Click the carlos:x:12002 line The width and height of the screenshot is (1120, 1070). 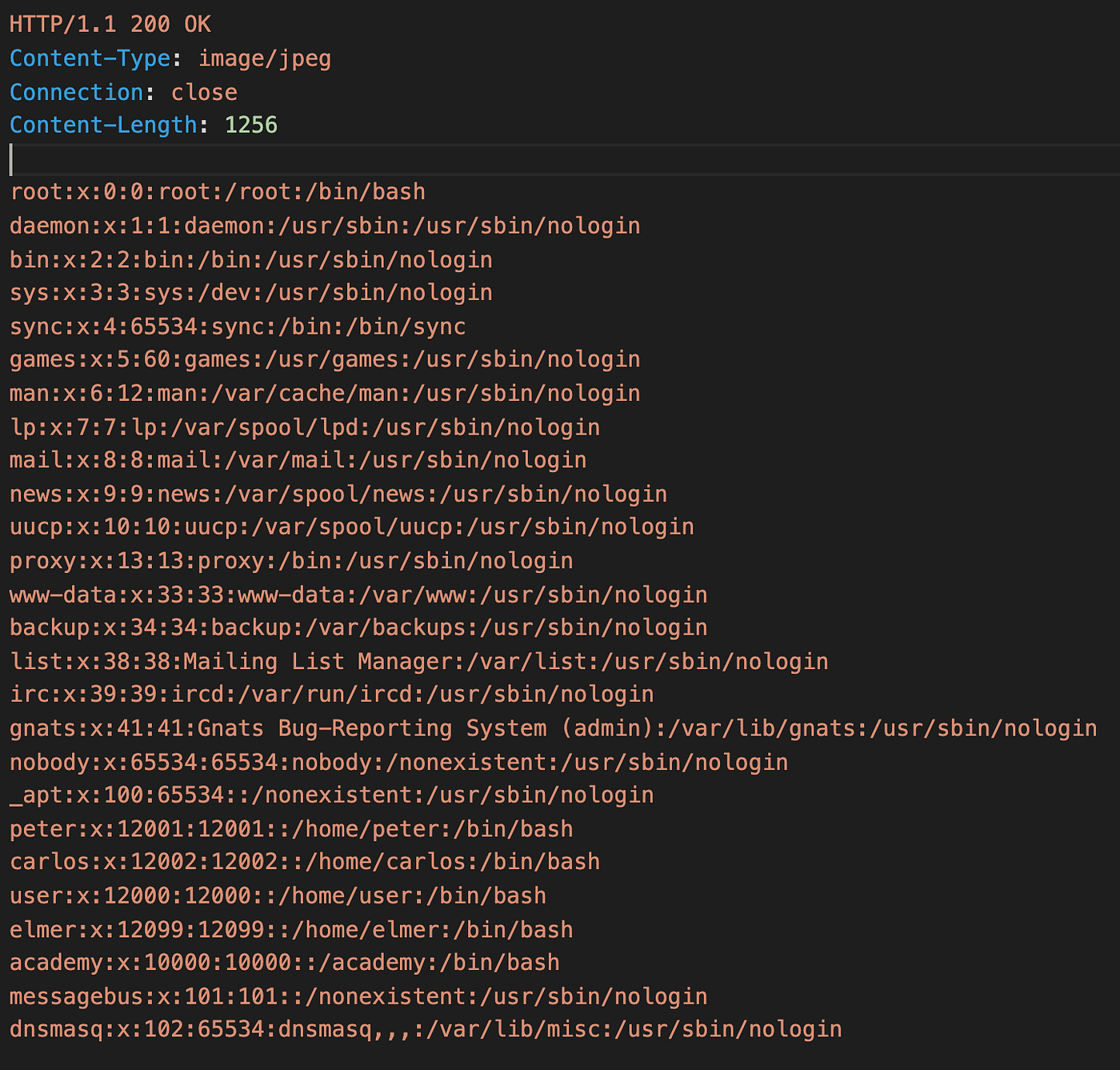tap(305, 862)
